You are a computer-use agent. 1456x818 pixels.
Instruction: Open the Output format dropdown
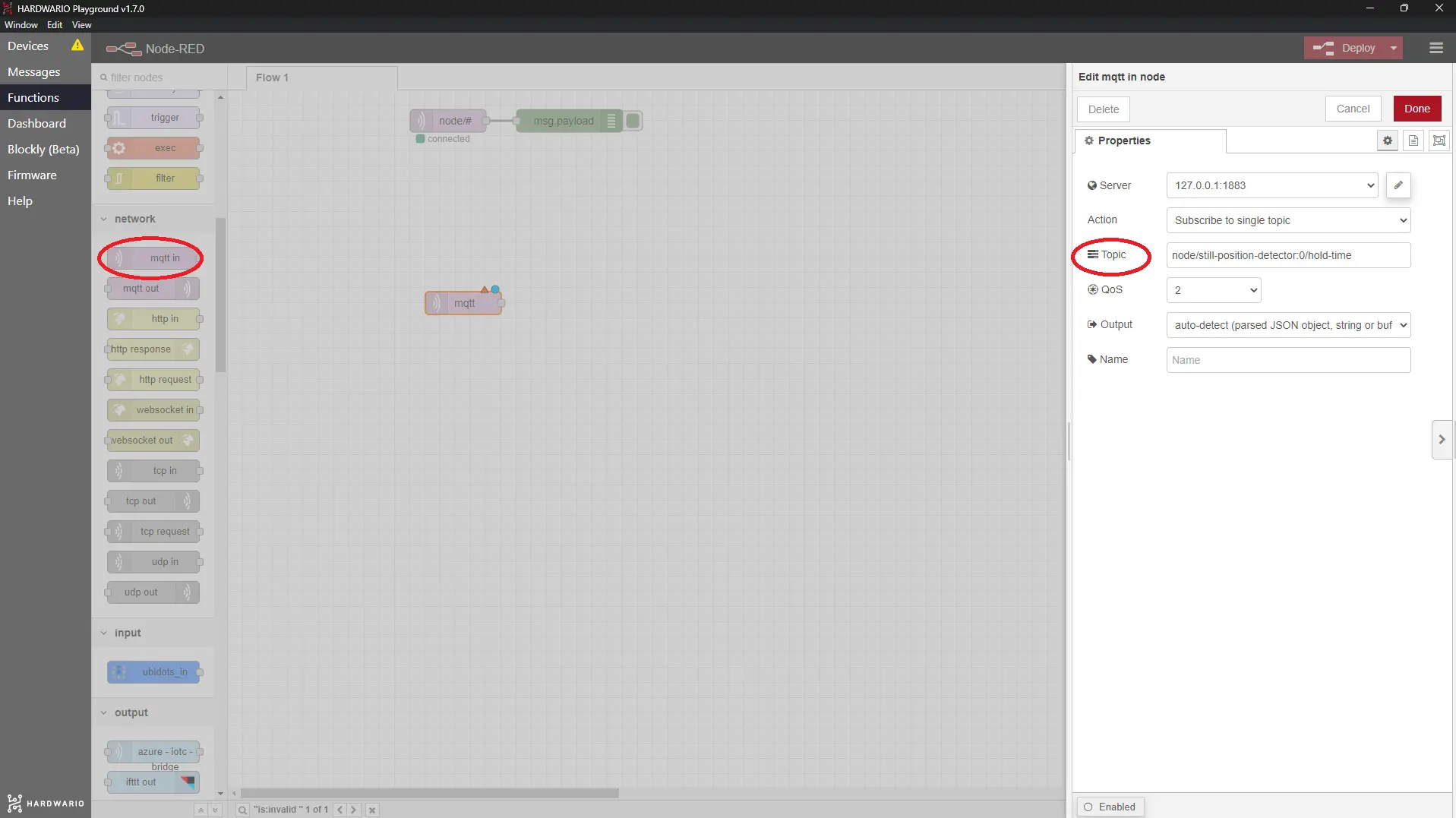coord(1288,325)
